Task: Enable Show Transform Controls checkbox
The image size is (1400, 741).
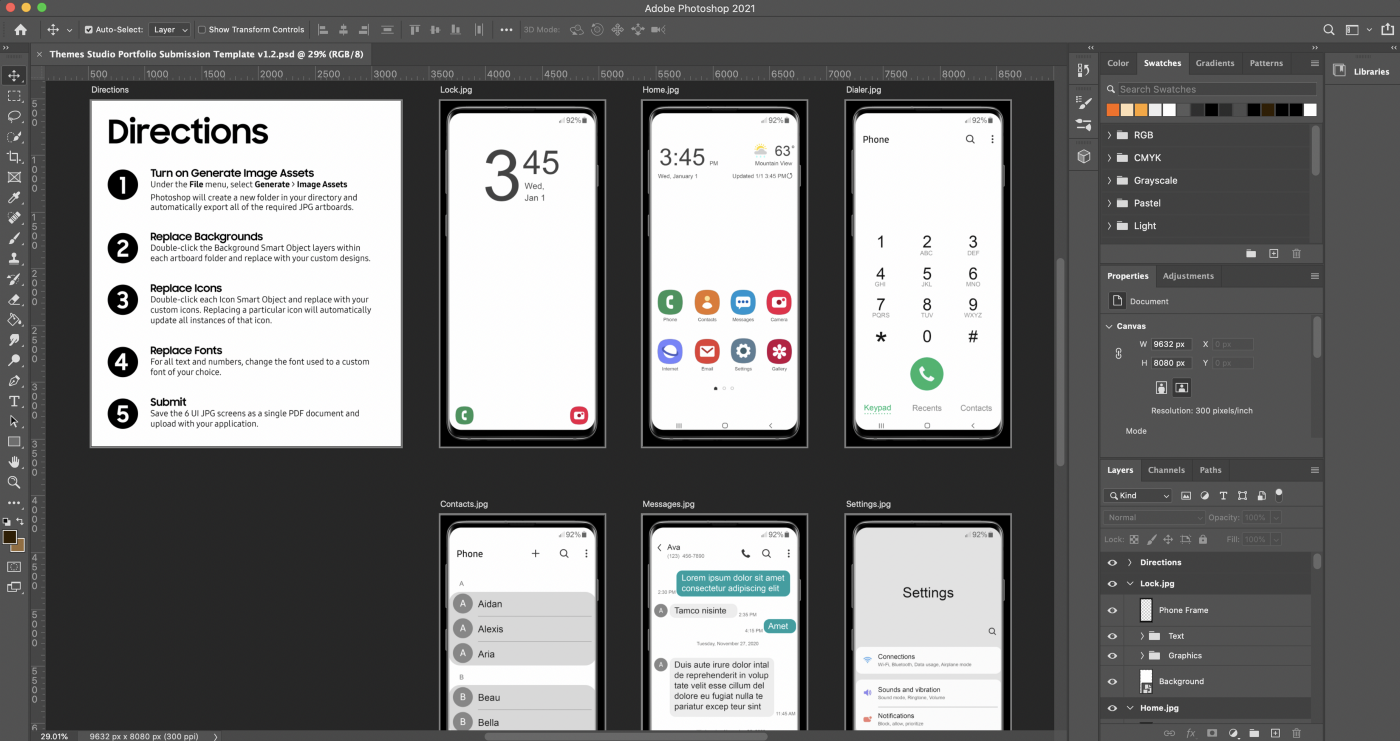Action: point(201,30)
